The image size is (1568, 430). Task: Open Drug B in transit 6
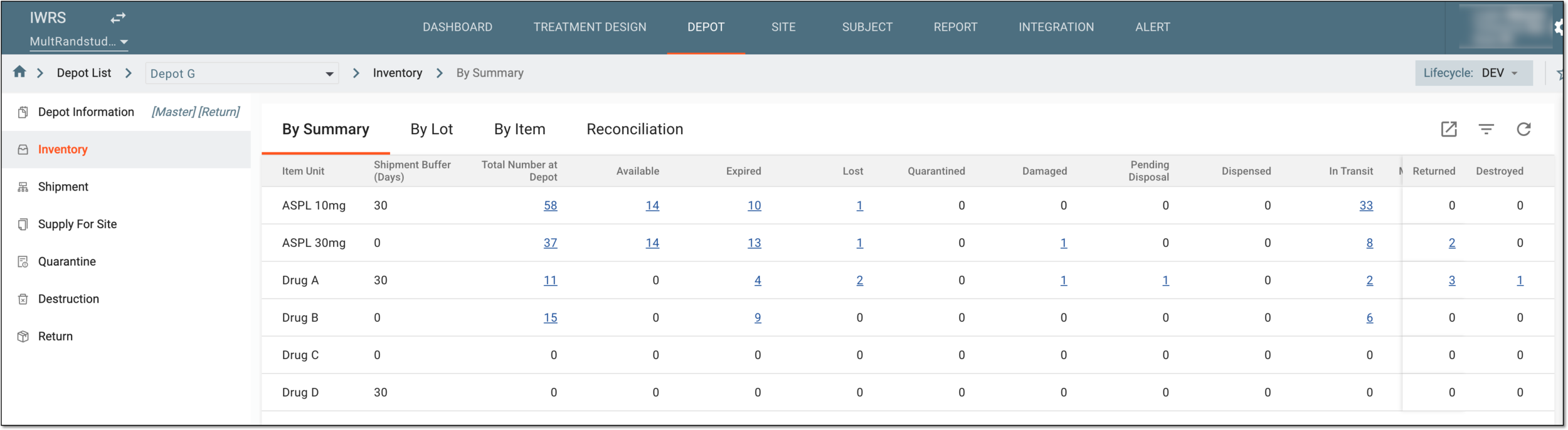pos(1370,318)
